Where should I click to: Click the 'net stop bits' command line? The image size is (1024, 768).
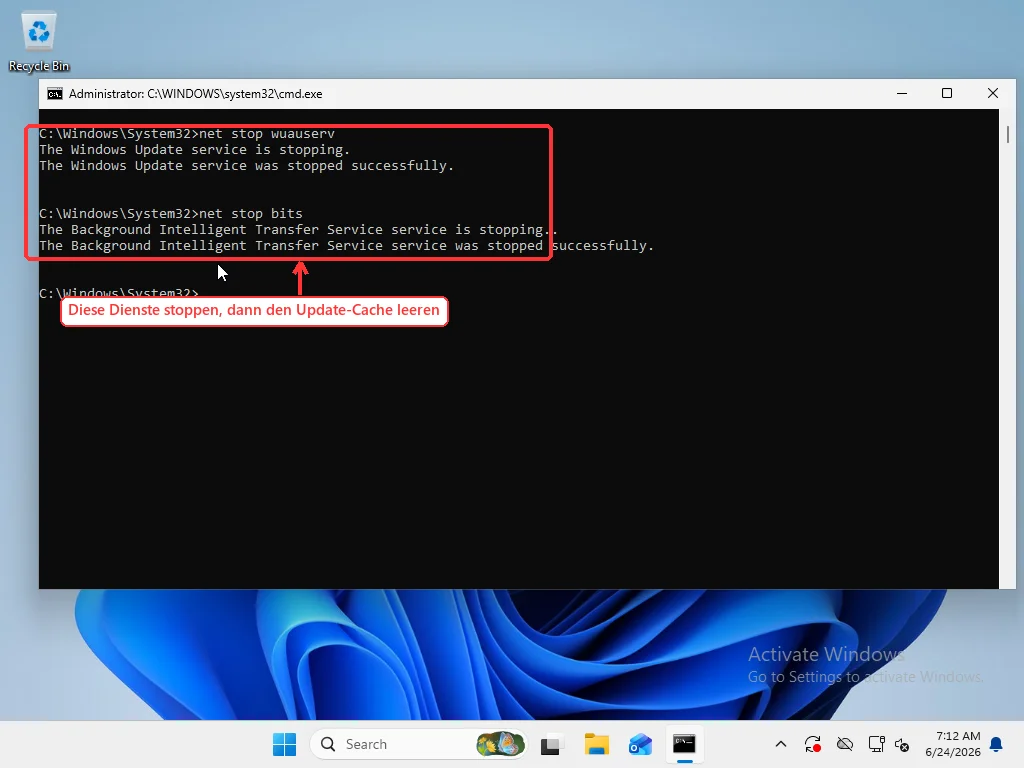[x=170, y=214]
